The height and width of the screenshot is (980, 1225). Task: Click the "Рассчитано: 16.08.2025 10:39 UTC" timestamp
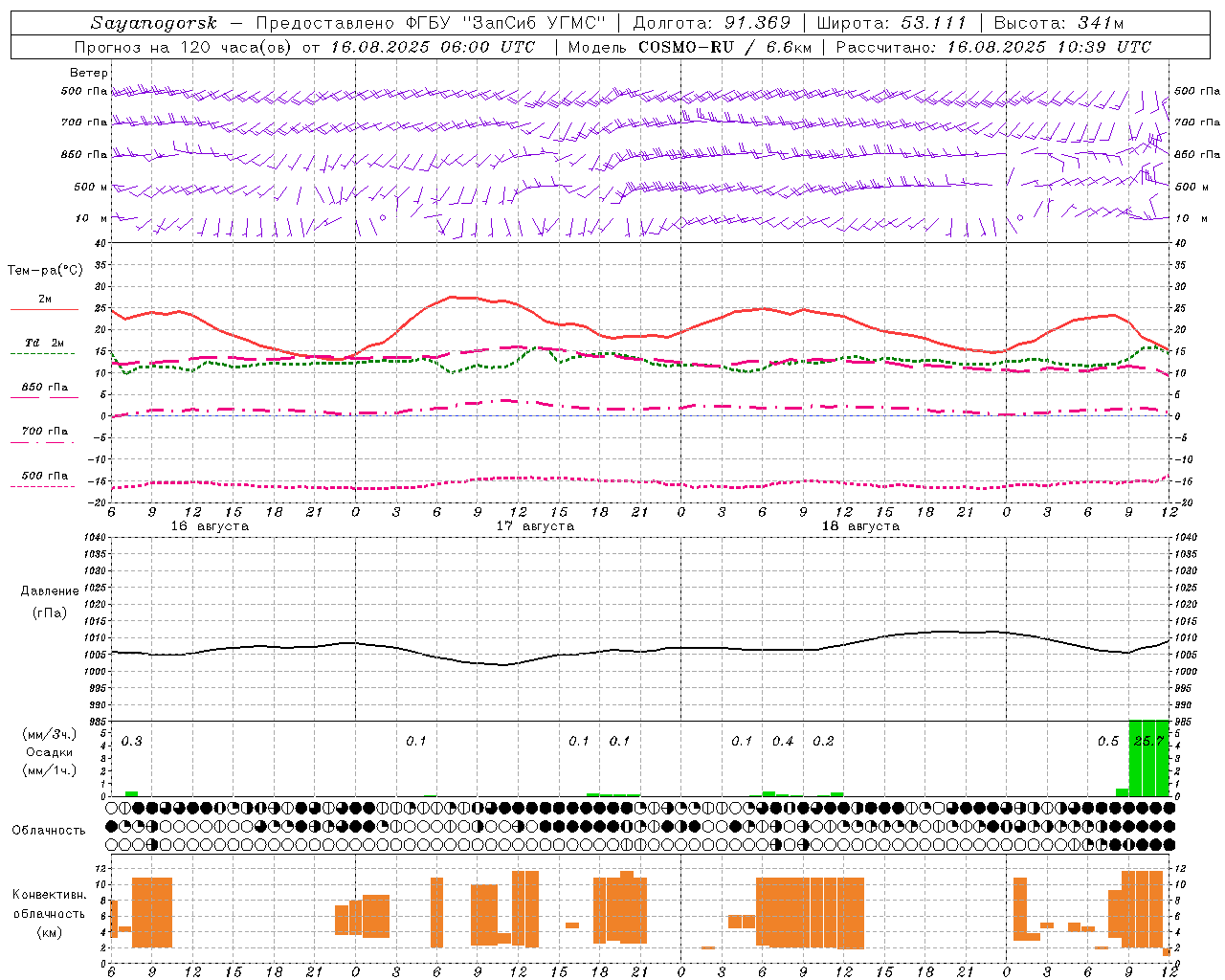(993, 47)
